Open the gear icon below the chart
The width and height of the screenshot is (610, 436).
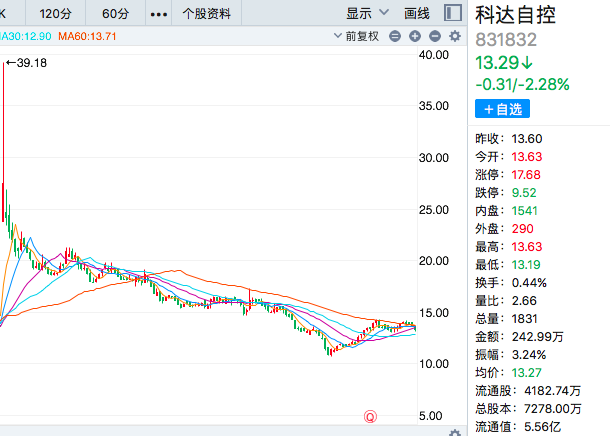coord(455,432)
